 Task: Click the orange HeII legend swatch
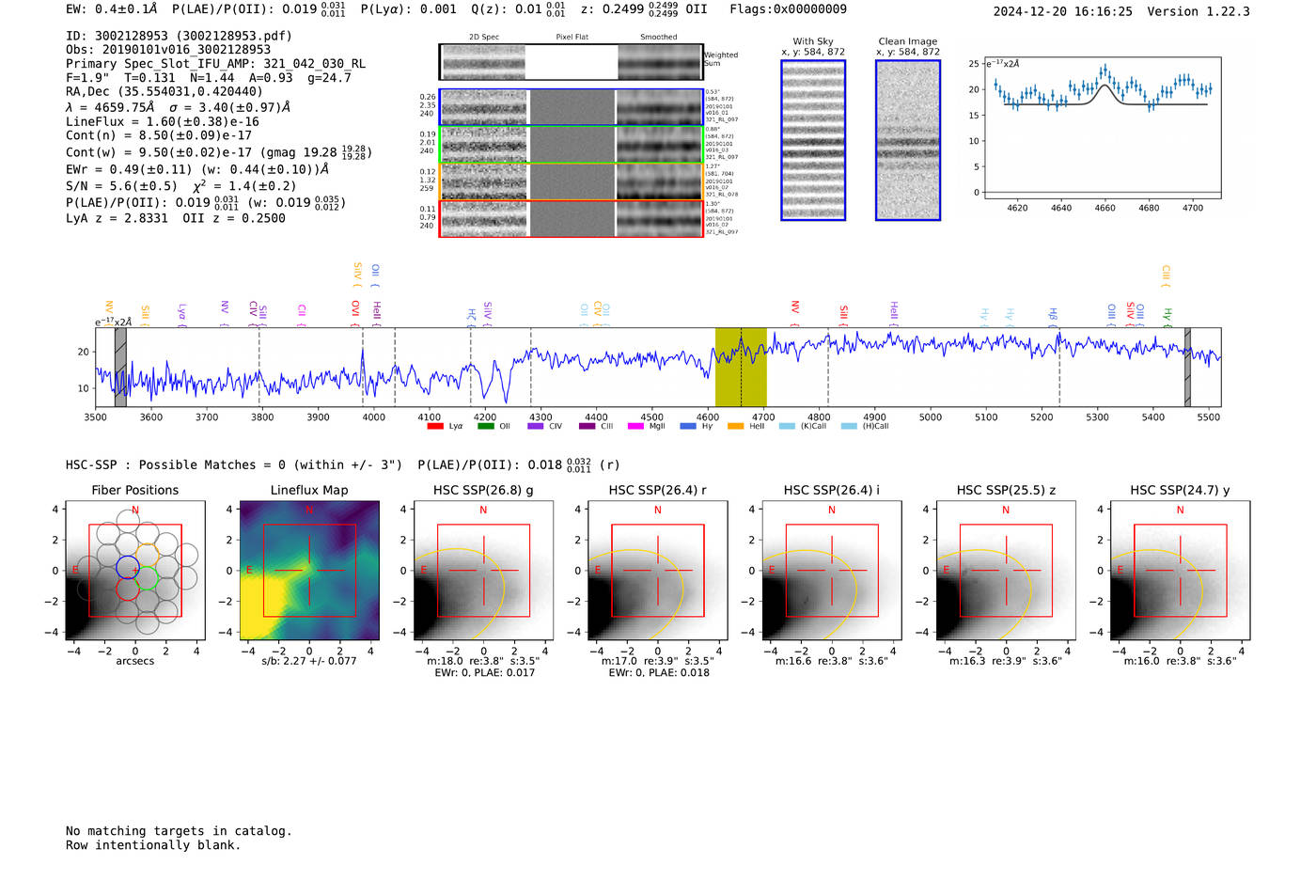[x=735, y=427]
